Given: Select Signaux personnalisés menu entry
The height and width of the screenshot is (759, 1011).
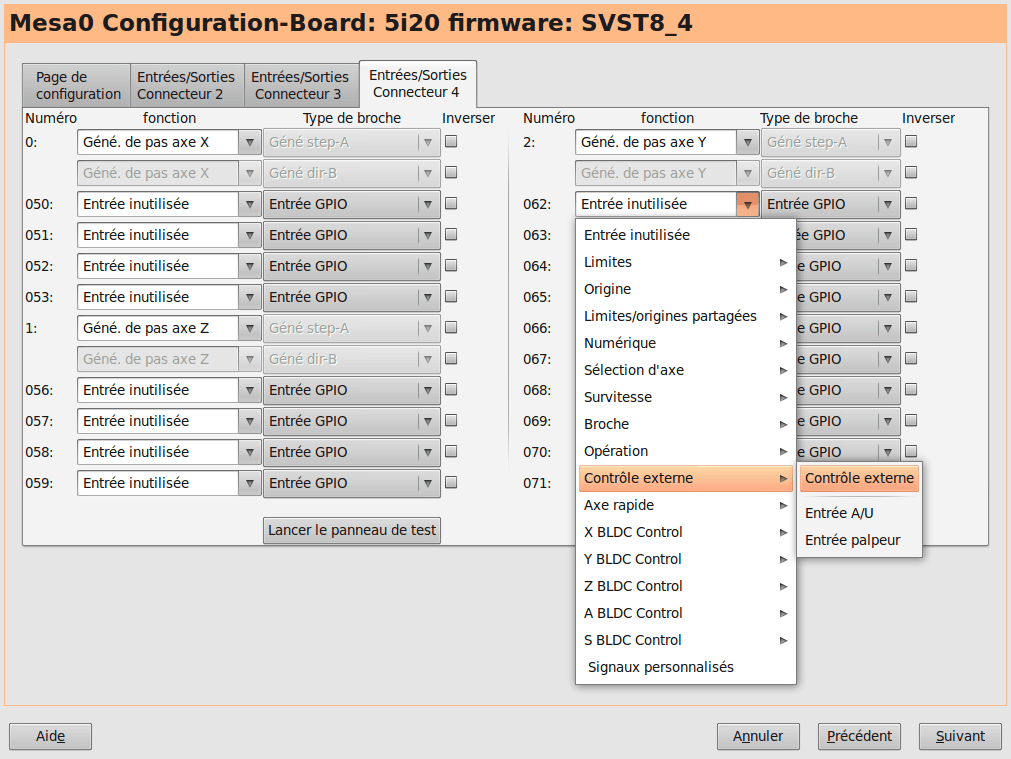Looking at the screenshot, I should 660,667.
